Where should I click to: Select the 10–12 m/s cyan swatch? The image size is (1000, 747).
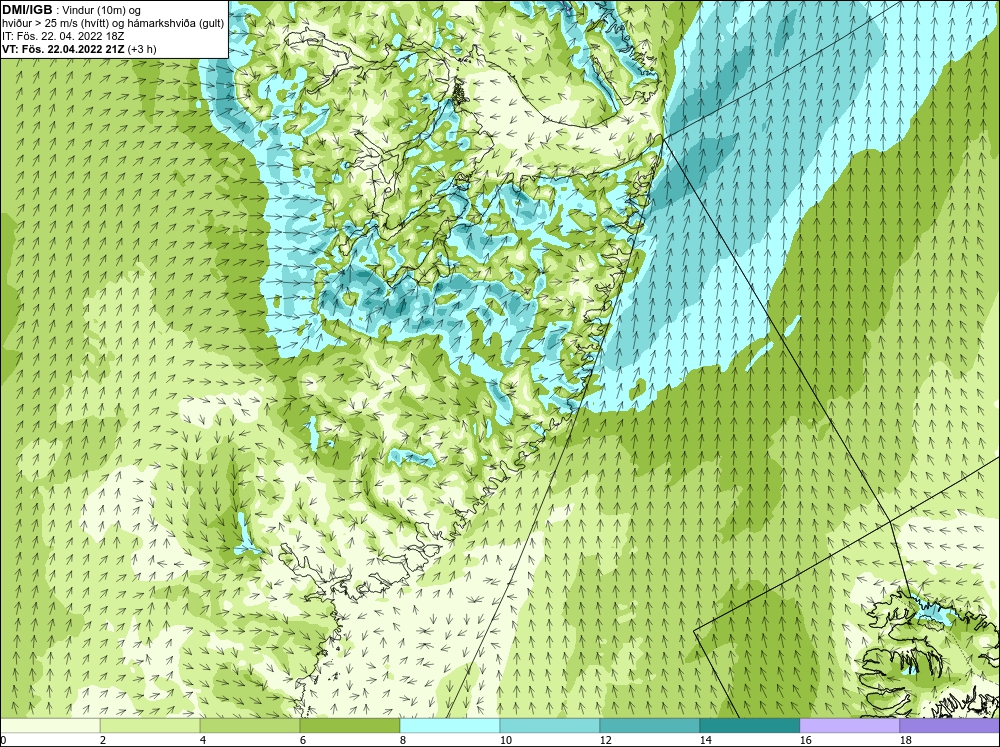tap(550, 725)
